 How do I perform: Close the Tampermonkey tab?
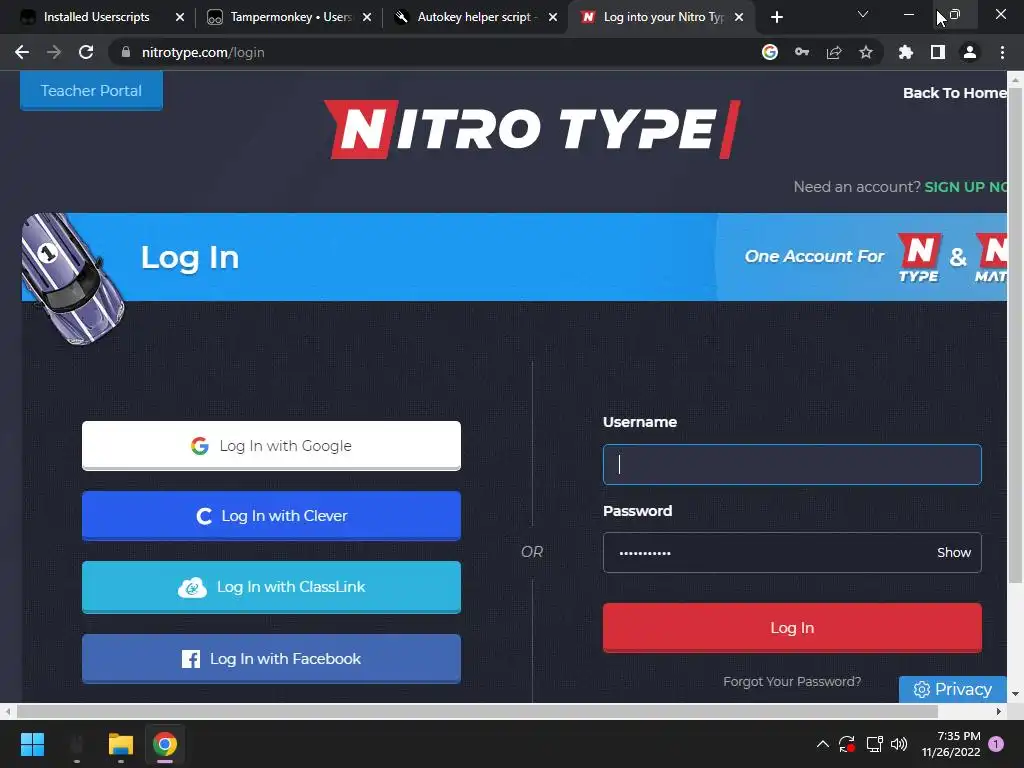pos(367,17)
